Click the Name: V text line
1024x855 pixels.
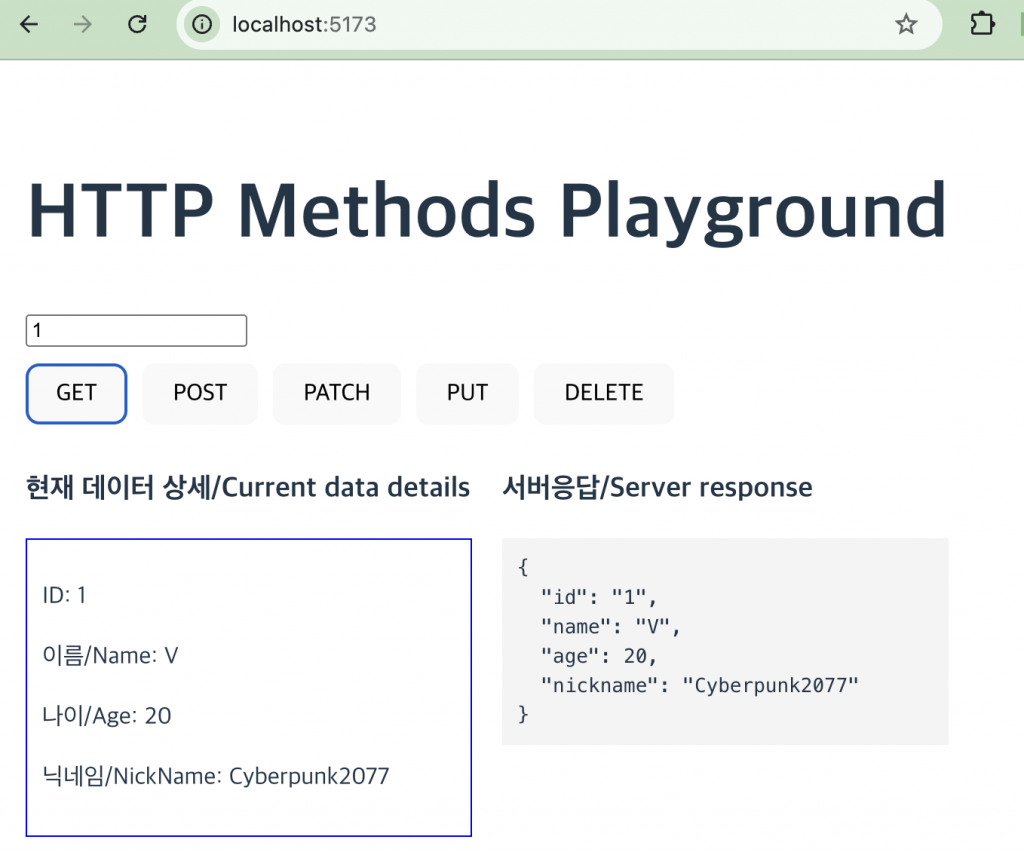110,656
